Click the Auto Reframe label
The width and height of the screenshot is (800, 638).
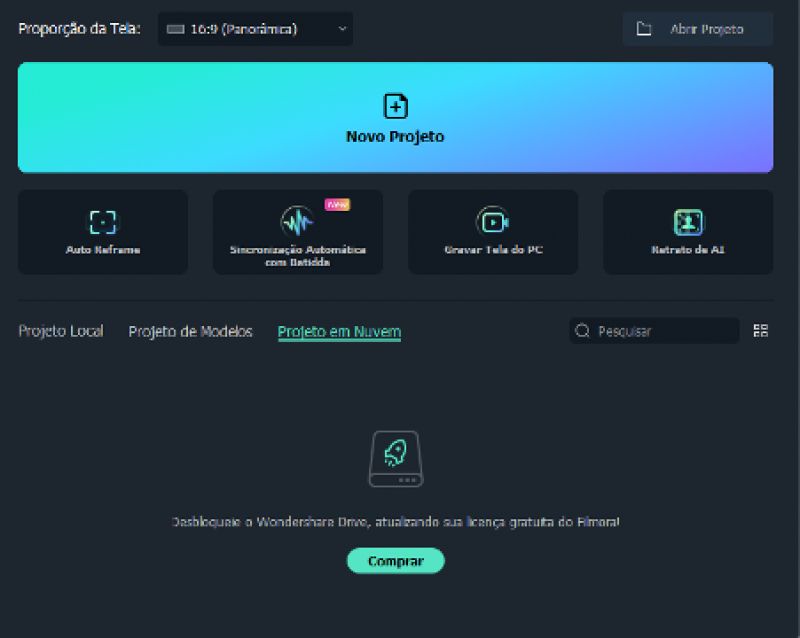click(103, 250)
